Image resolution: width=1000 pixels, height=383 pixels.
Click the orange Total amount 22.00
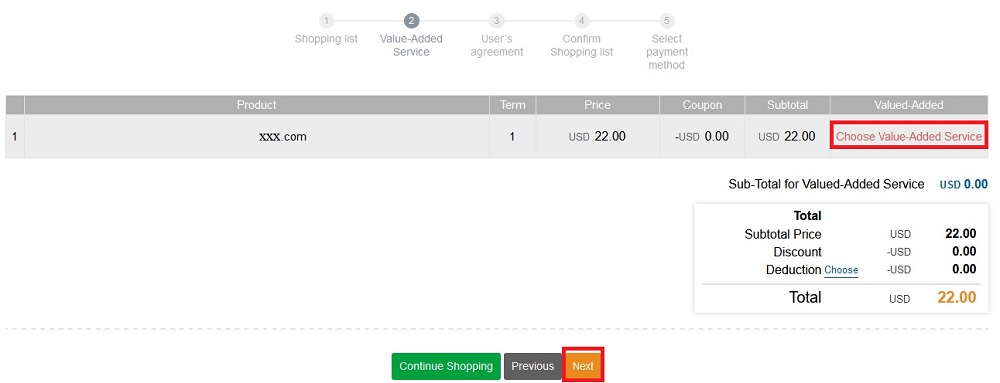click(957, 298)
